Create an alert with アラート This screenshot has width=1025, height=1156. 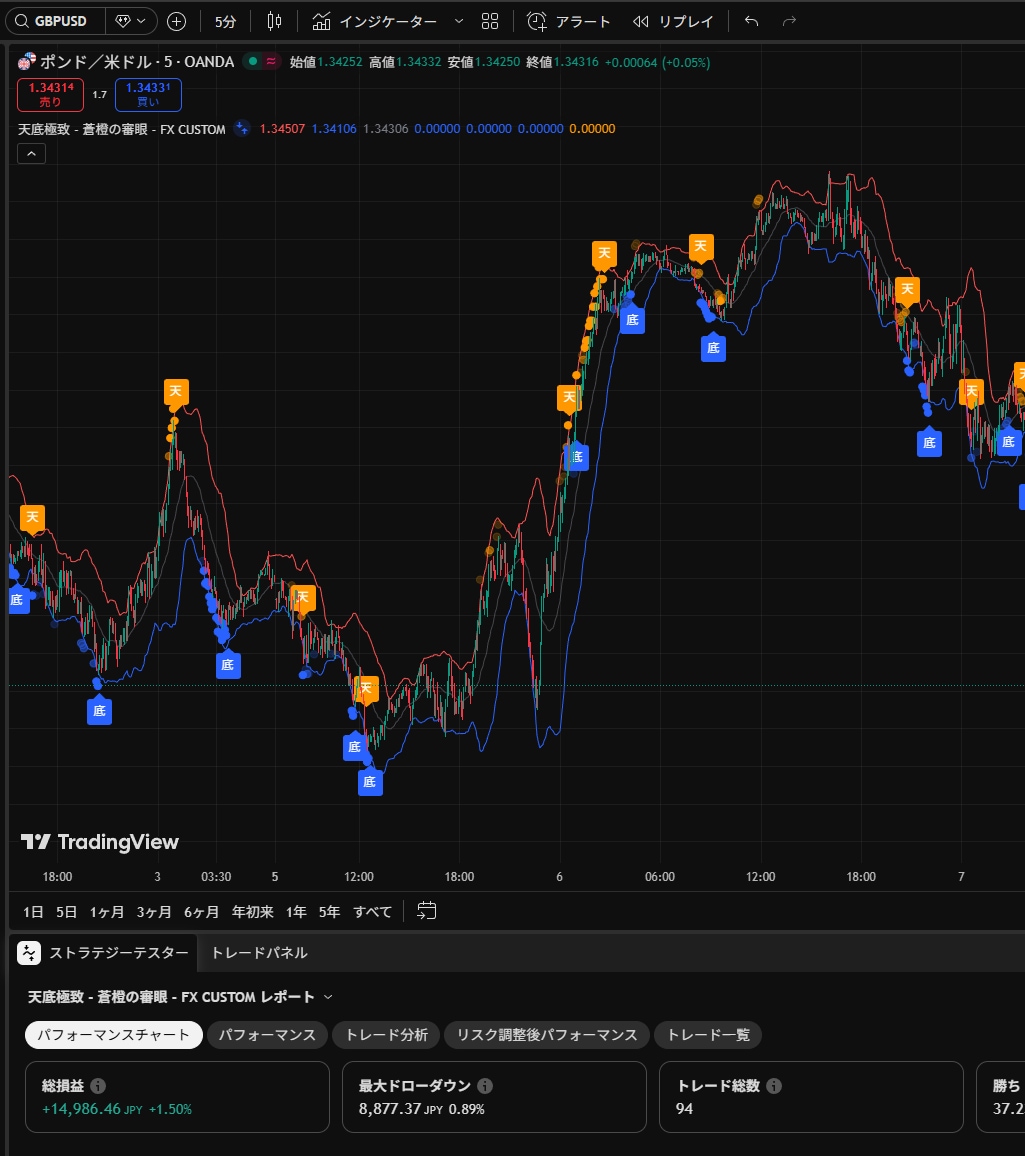pos(569,21)
